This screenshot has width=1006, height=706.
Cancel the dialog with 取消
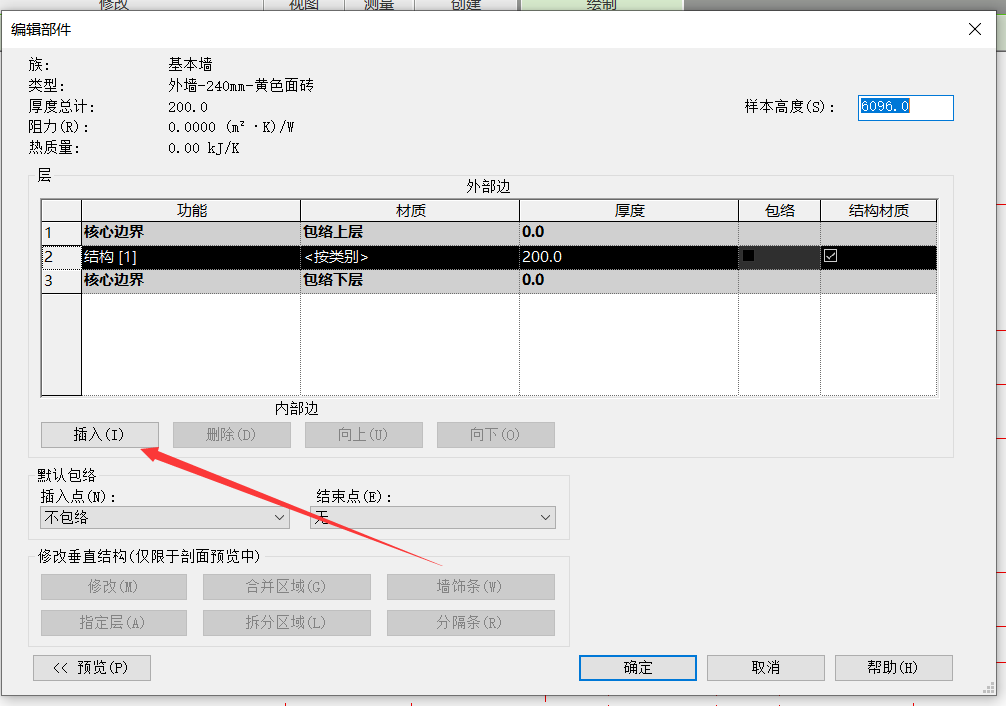coord(765,668)
